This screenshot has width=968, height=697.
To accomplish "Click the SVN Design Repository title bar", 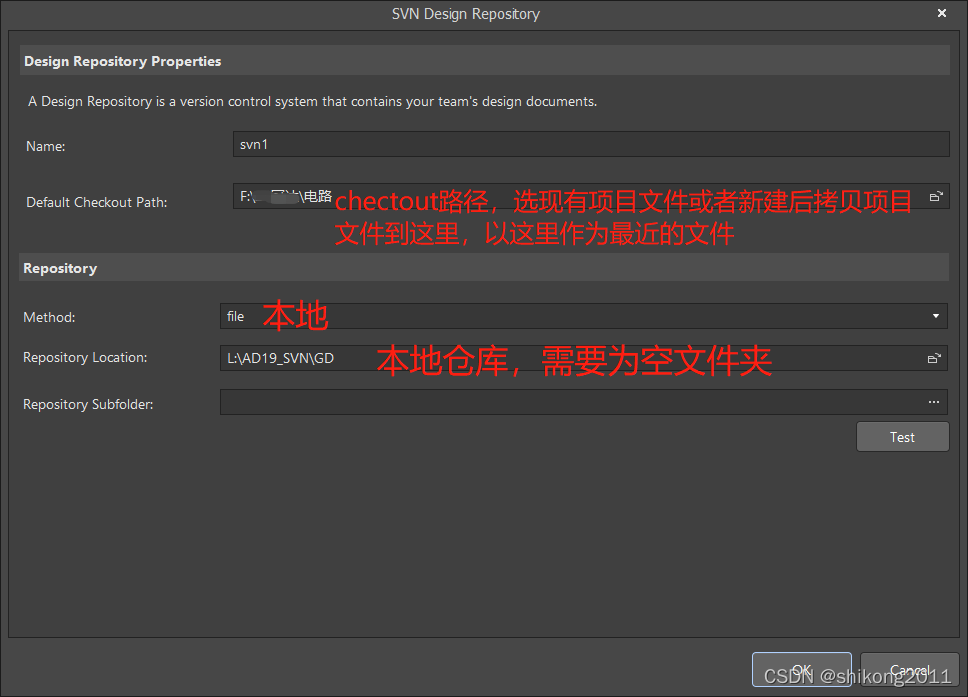I will point(466,14).
